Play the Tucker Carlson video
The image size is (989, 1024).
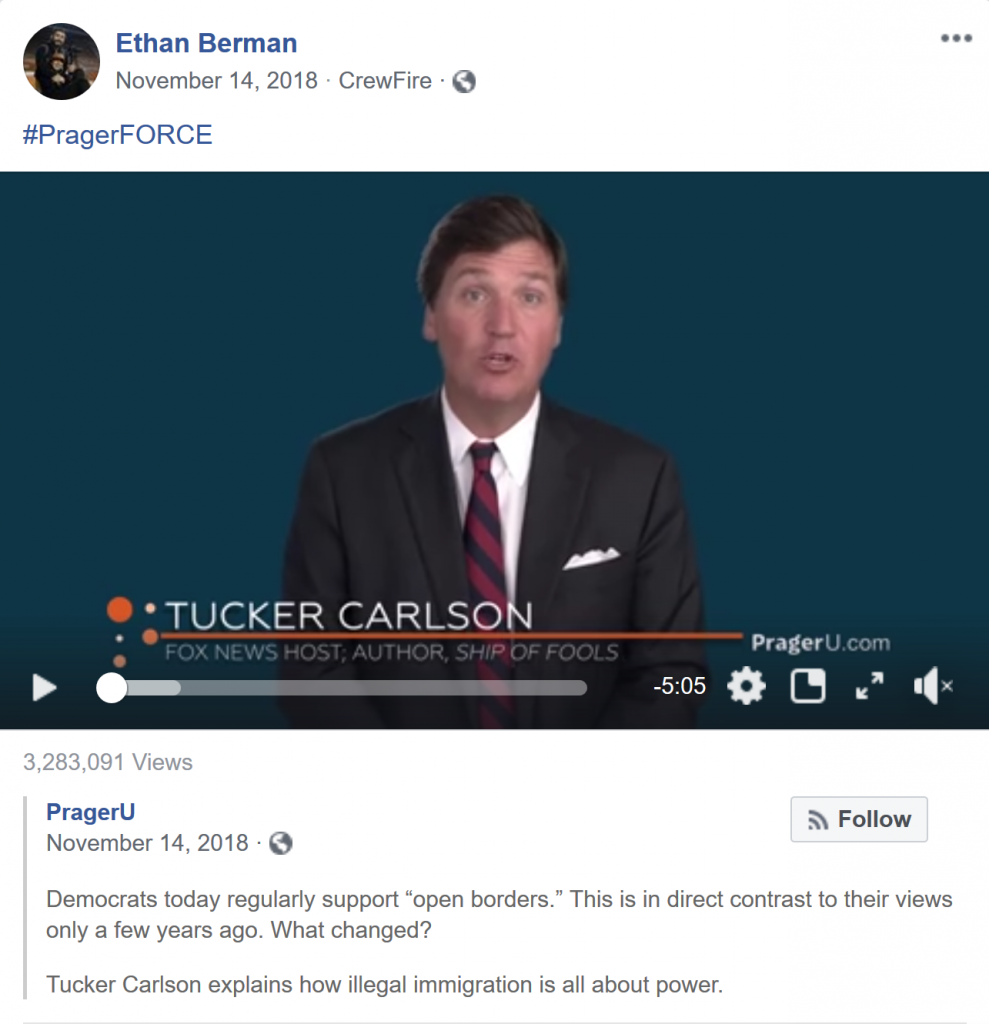coord(44,687)
